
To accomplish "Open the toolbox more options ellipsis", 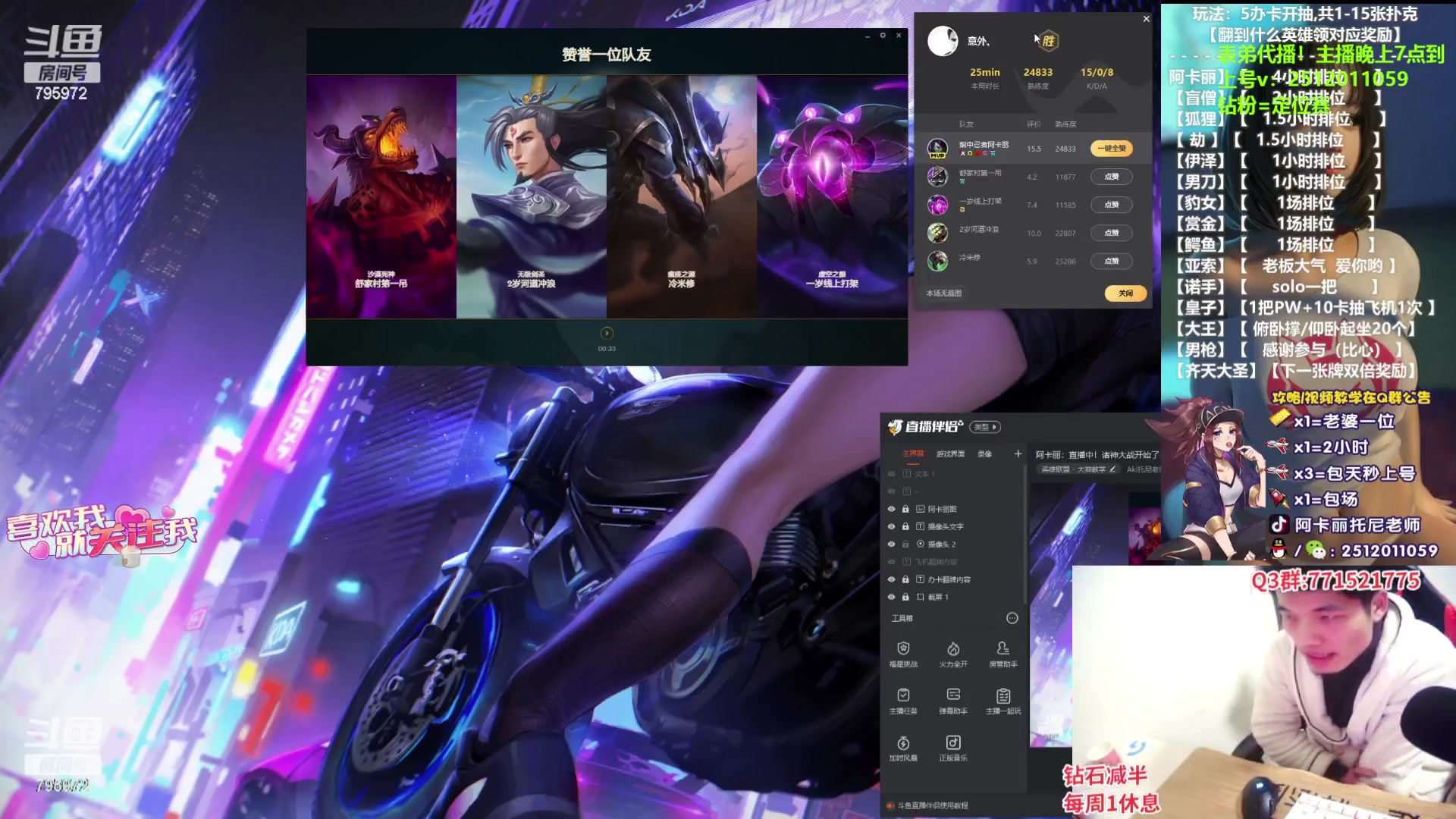I will coord(1012,618).
